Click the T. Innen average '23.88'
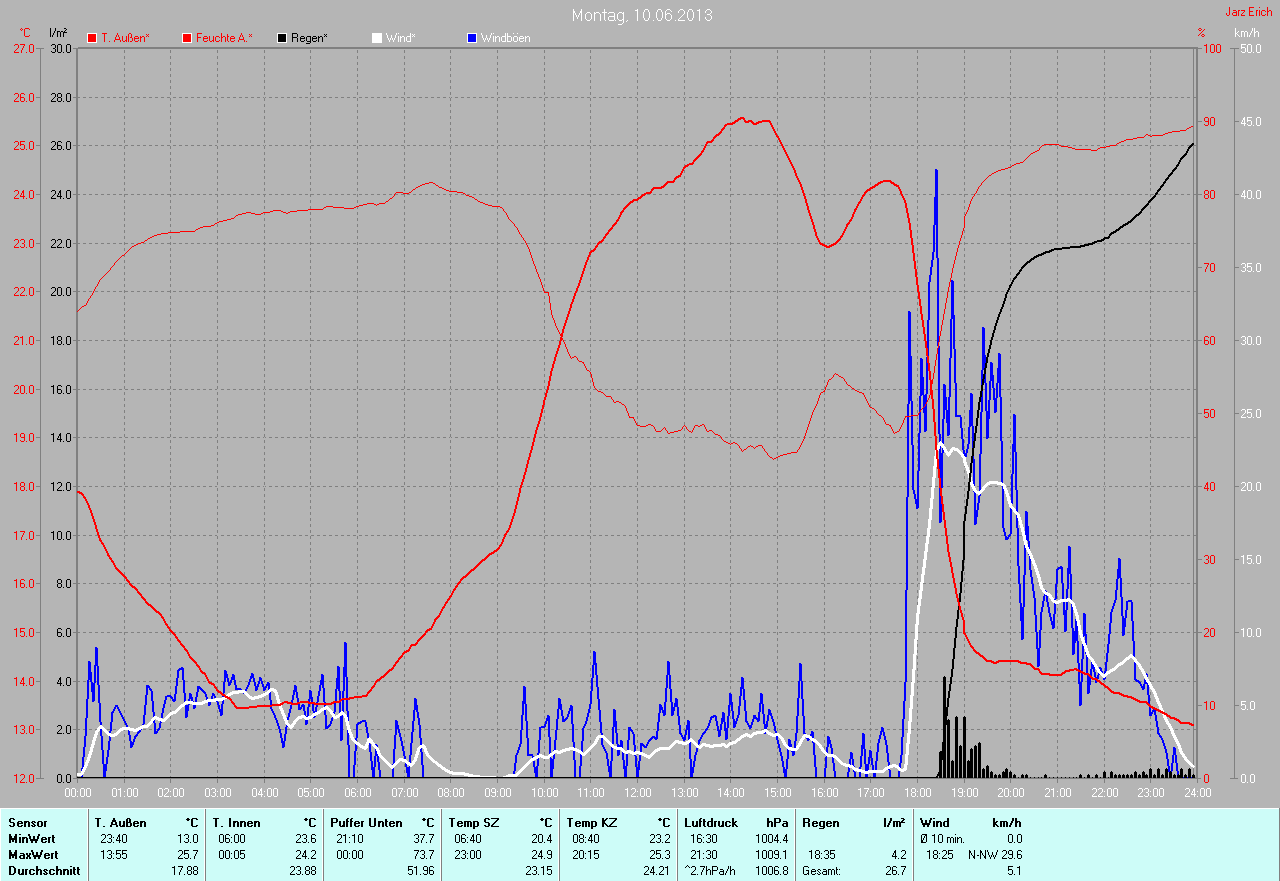The image size is (1280, 881). click(x=303, y=871)
